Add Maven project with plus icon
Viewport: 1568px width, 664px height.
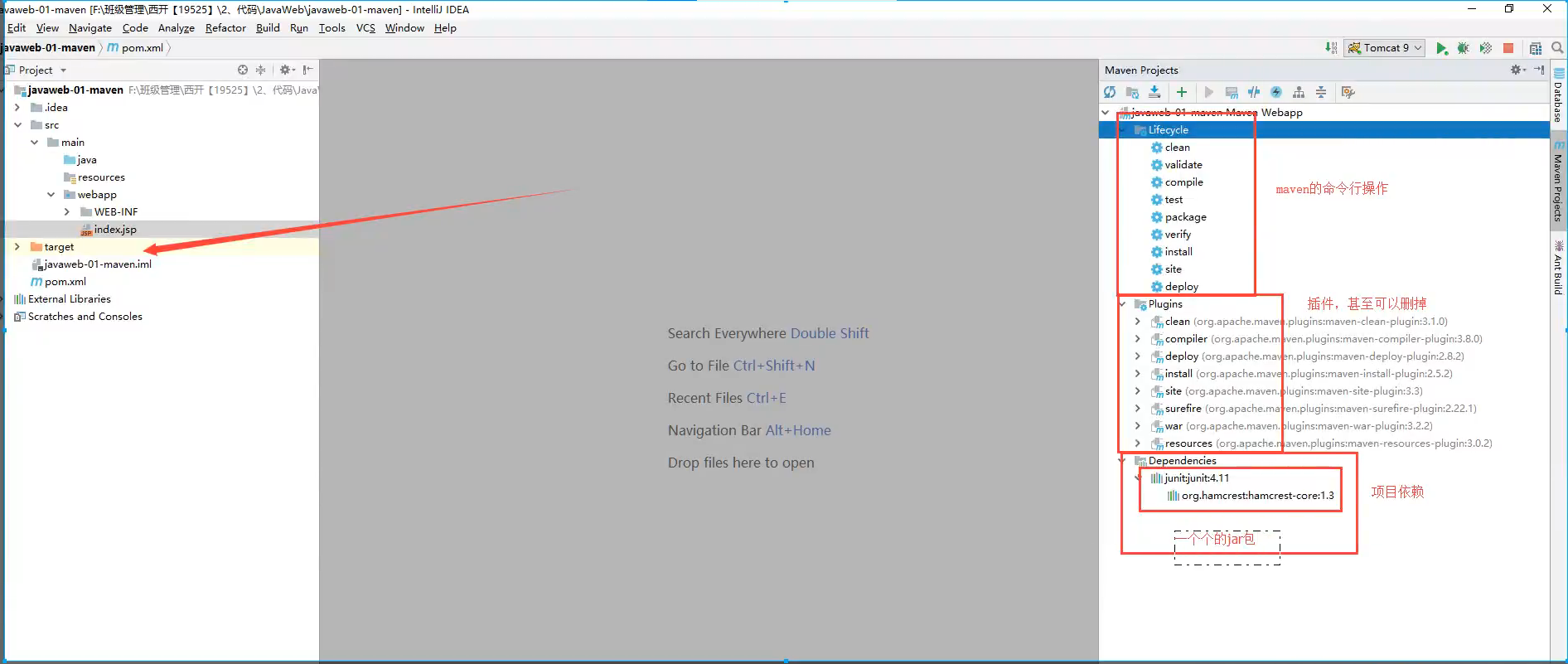coord(1182,93)
